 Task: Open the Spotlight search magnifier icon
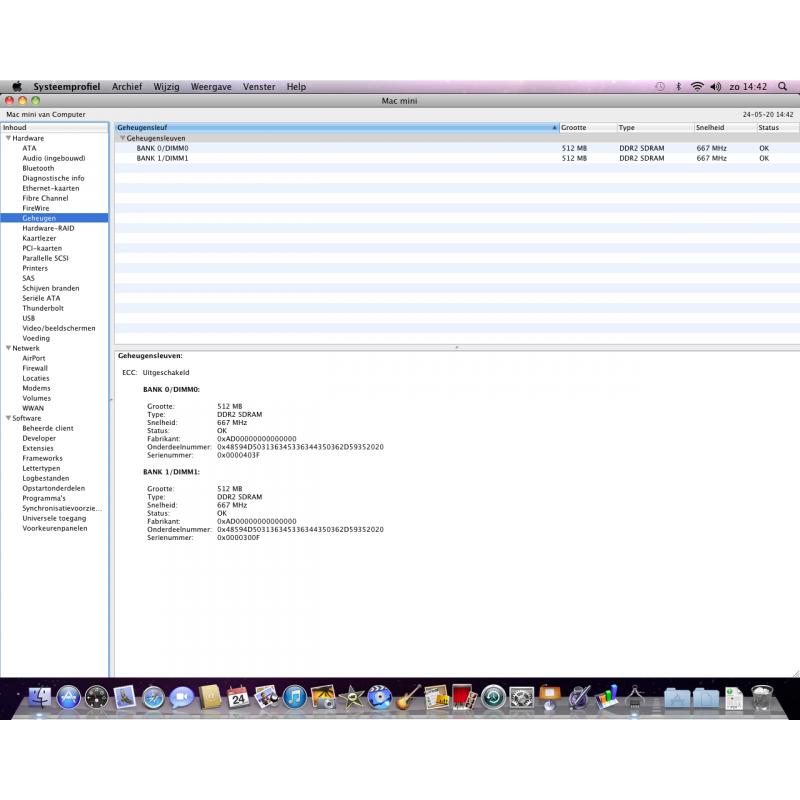click(782, 87)
